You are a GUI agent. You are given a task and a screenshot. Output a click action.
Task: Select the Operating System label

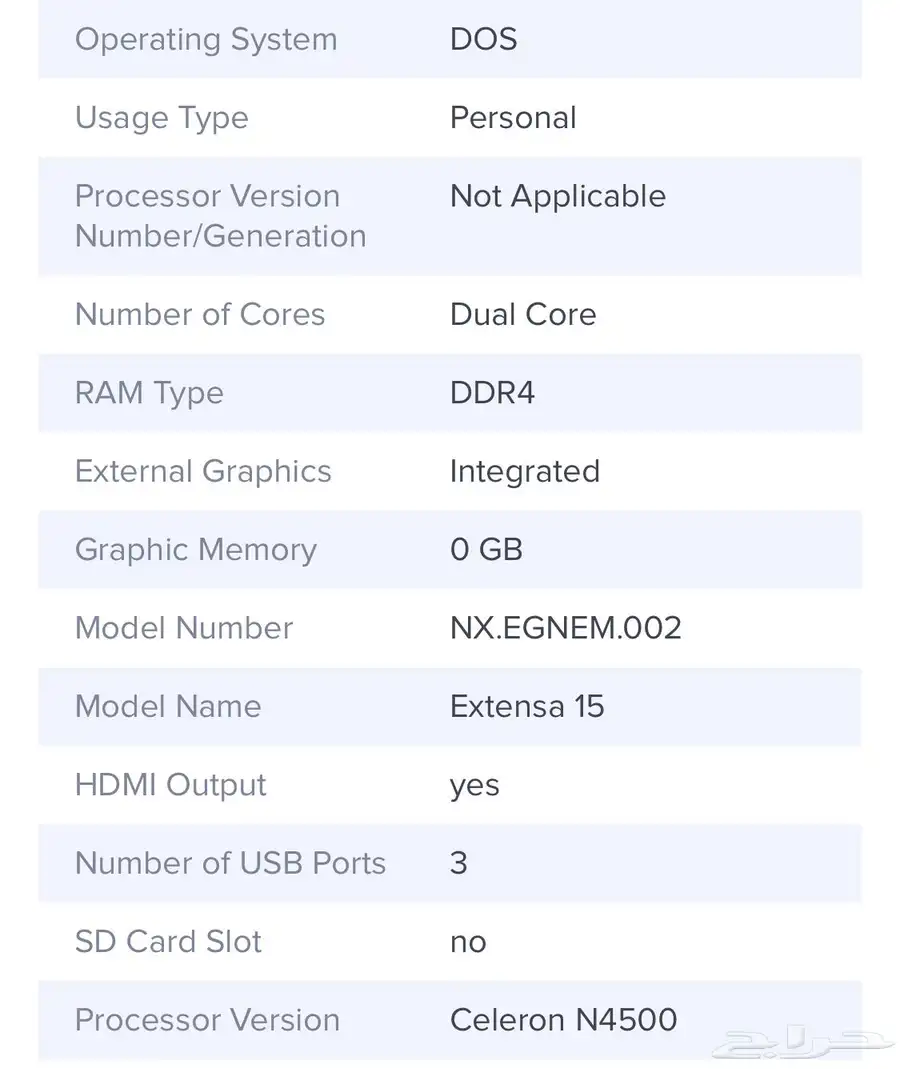click(206, 40)
